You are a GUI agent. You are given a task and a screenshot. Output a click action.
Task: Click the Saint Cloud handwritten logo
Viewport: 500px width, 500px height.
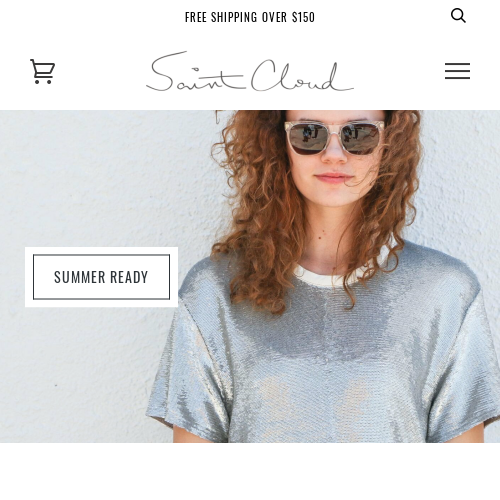pyautogui.click(x=250, y=71)
